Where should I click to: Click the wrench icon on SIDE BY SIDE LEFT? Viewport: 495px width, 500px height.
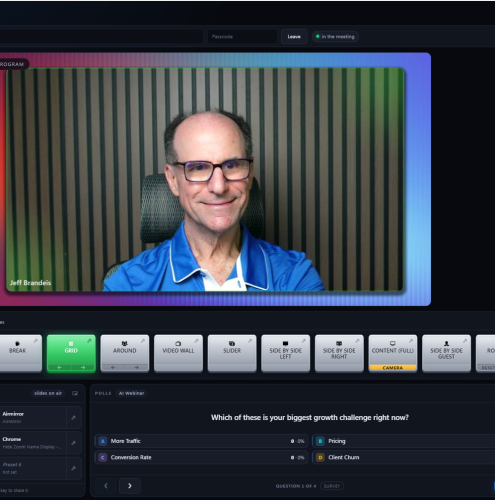(304, 341)
